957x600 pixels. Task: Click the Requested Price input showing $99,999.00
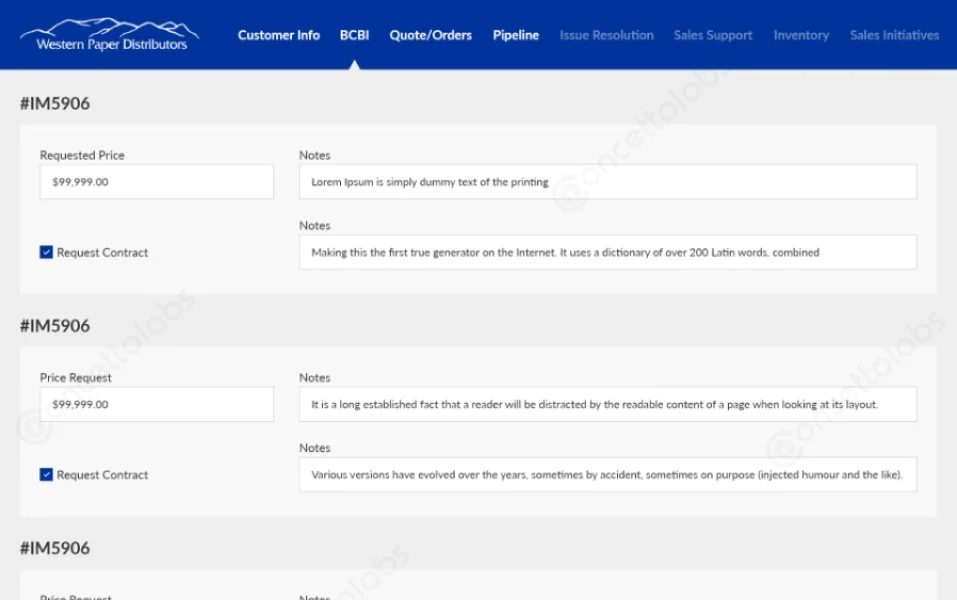pos(156,181)
